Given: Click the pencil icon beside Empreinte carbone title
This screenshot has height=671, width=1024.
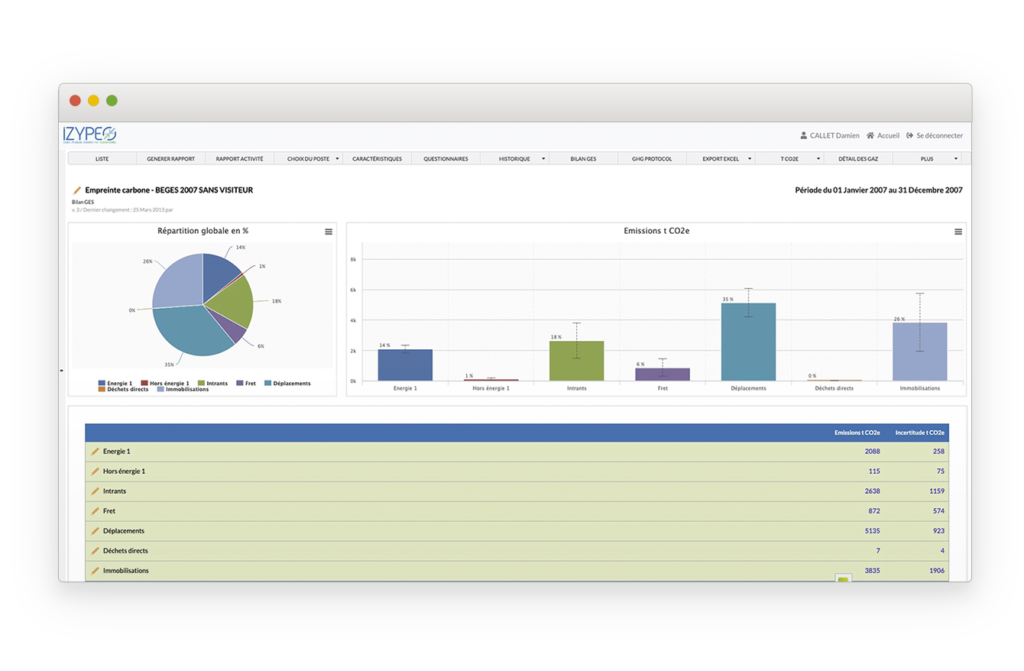Looking at the screenshot, I should (x=77, y=190).
